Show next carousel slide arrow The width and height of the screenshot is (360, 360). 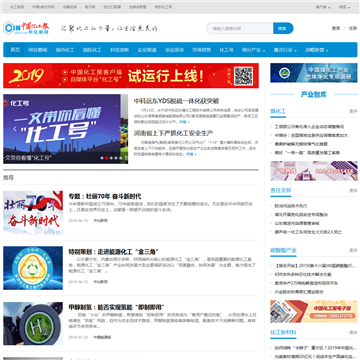pos(121,128)
